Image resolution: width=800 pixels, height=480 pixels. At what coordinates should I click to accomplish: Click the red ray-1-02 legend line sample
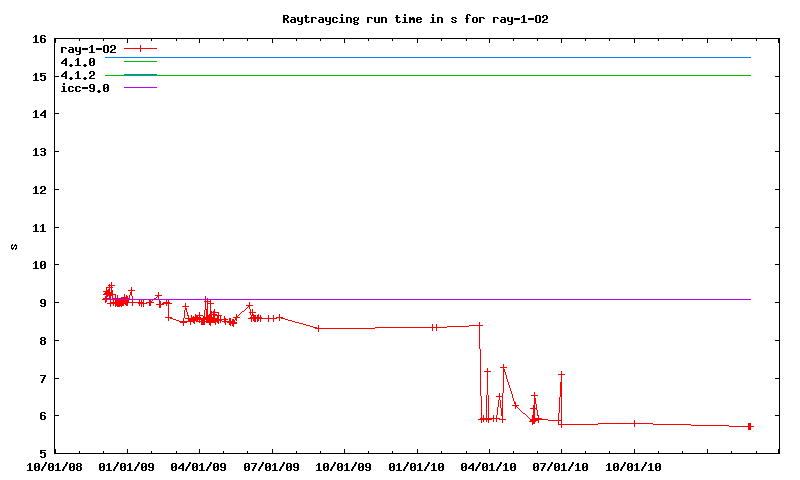click(x=141, y=48)
